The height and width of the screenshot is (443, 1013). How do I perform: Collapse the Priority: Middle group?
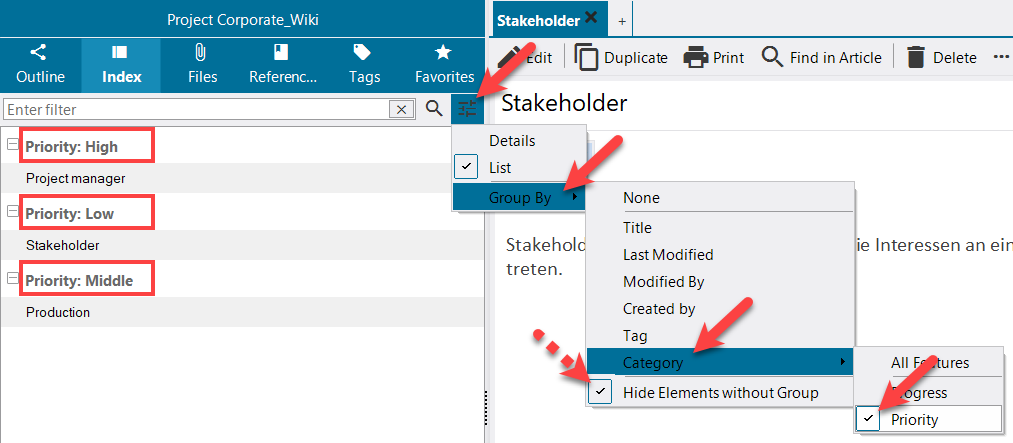(x=13, y=280)
